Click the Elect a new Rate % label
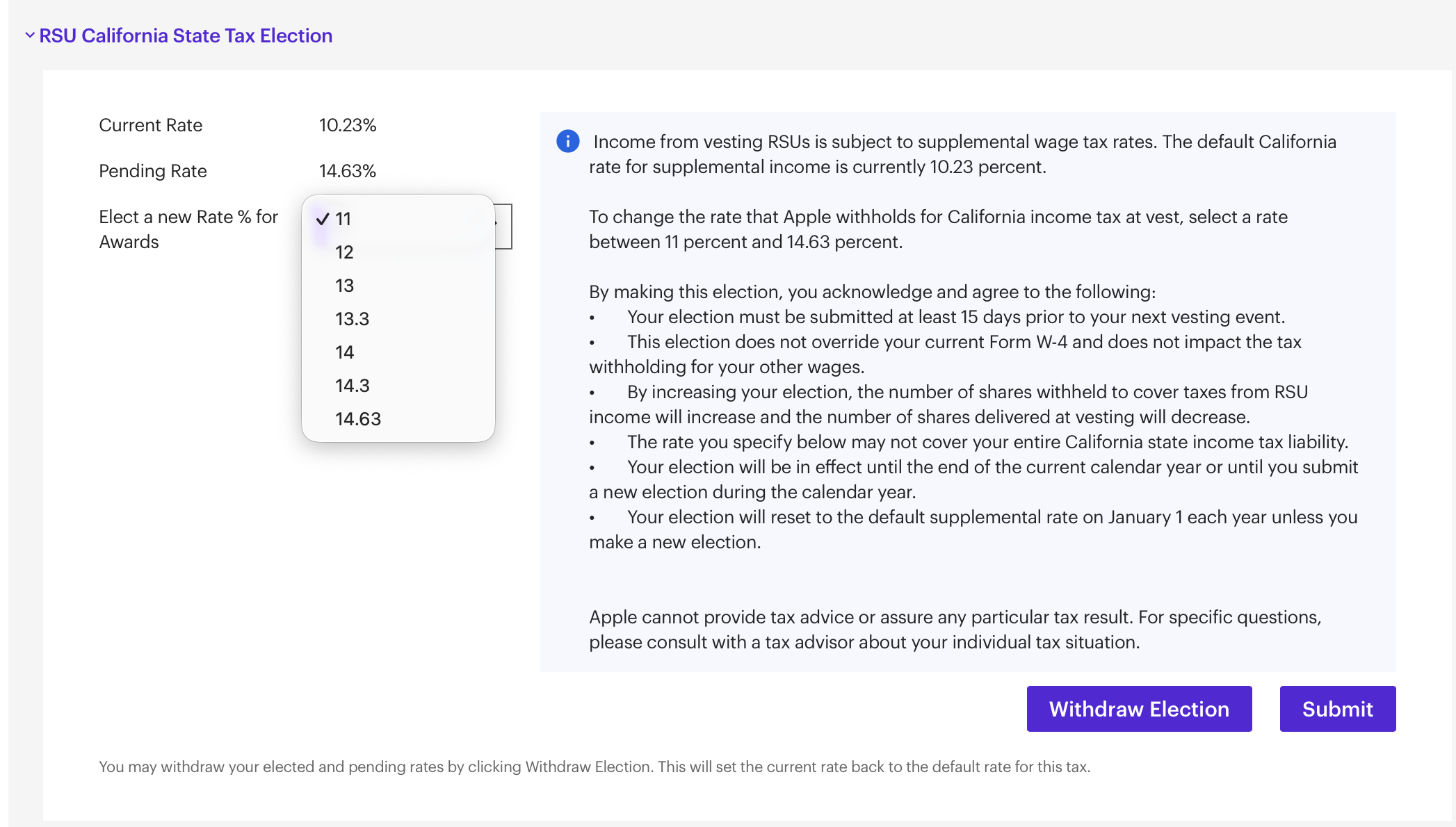1456x827 pixels. [188, 229]
